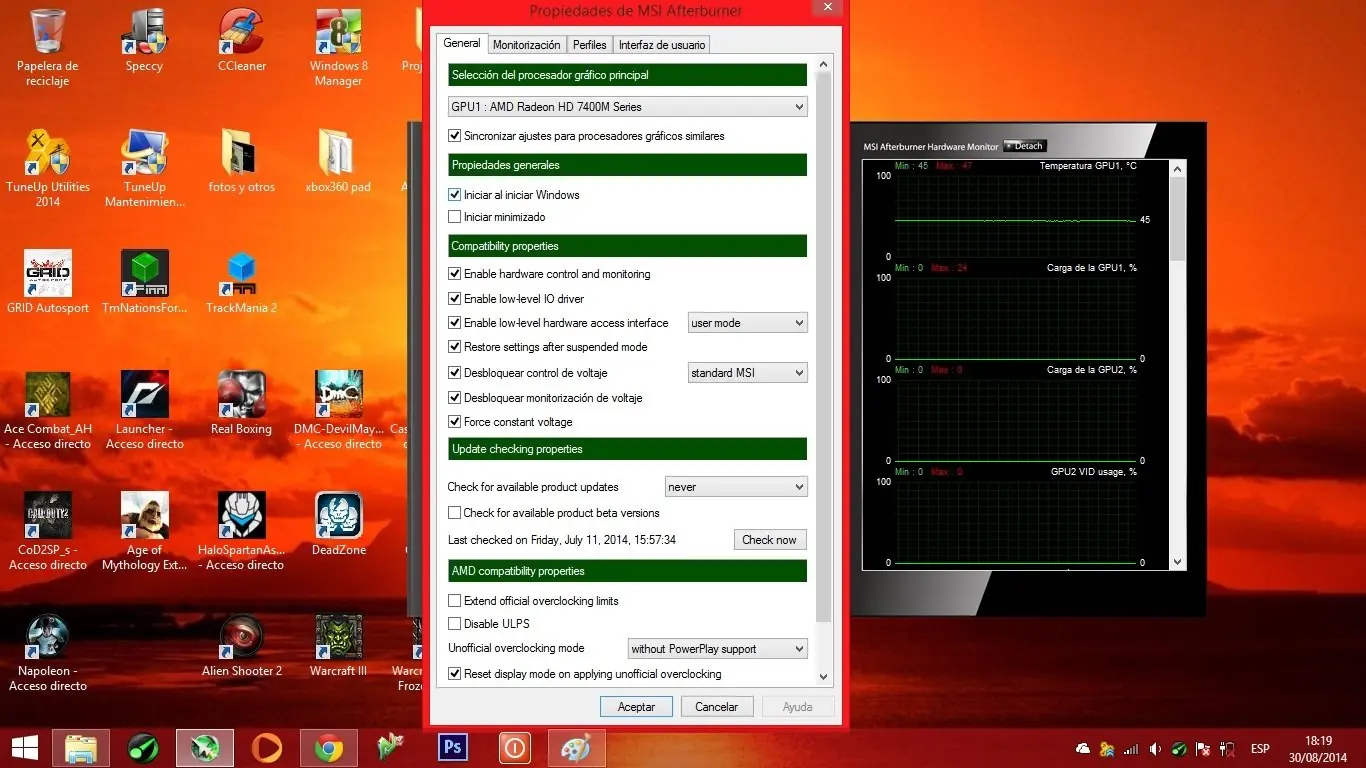Click the ESP input language indicator

pos(1260,749)
